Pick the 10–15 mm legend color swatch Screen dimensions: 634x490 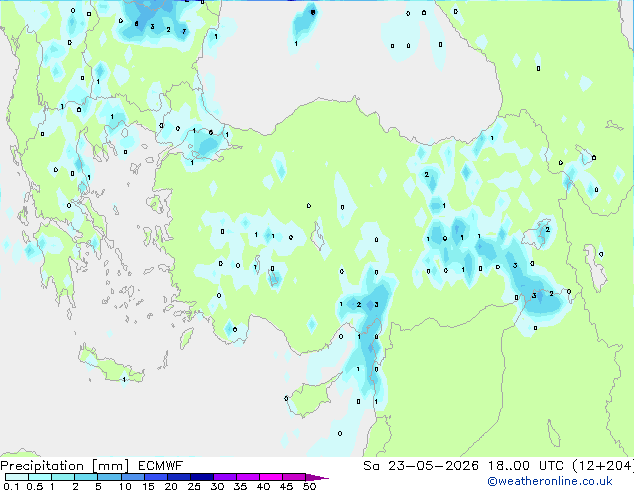pos(133,477)
